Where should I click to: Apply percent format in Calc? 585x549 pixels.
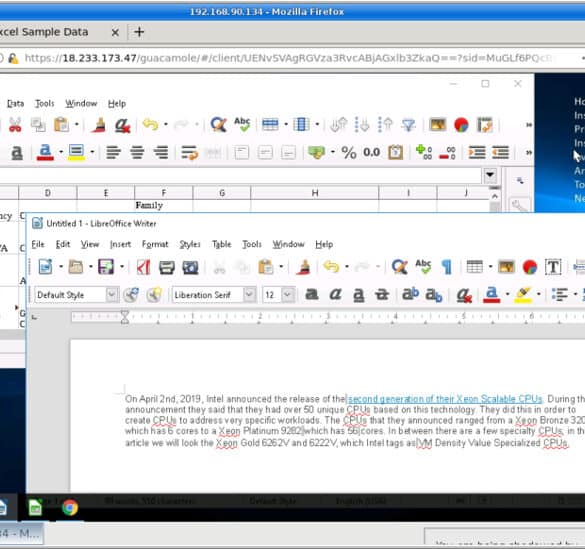coord(349,152)
